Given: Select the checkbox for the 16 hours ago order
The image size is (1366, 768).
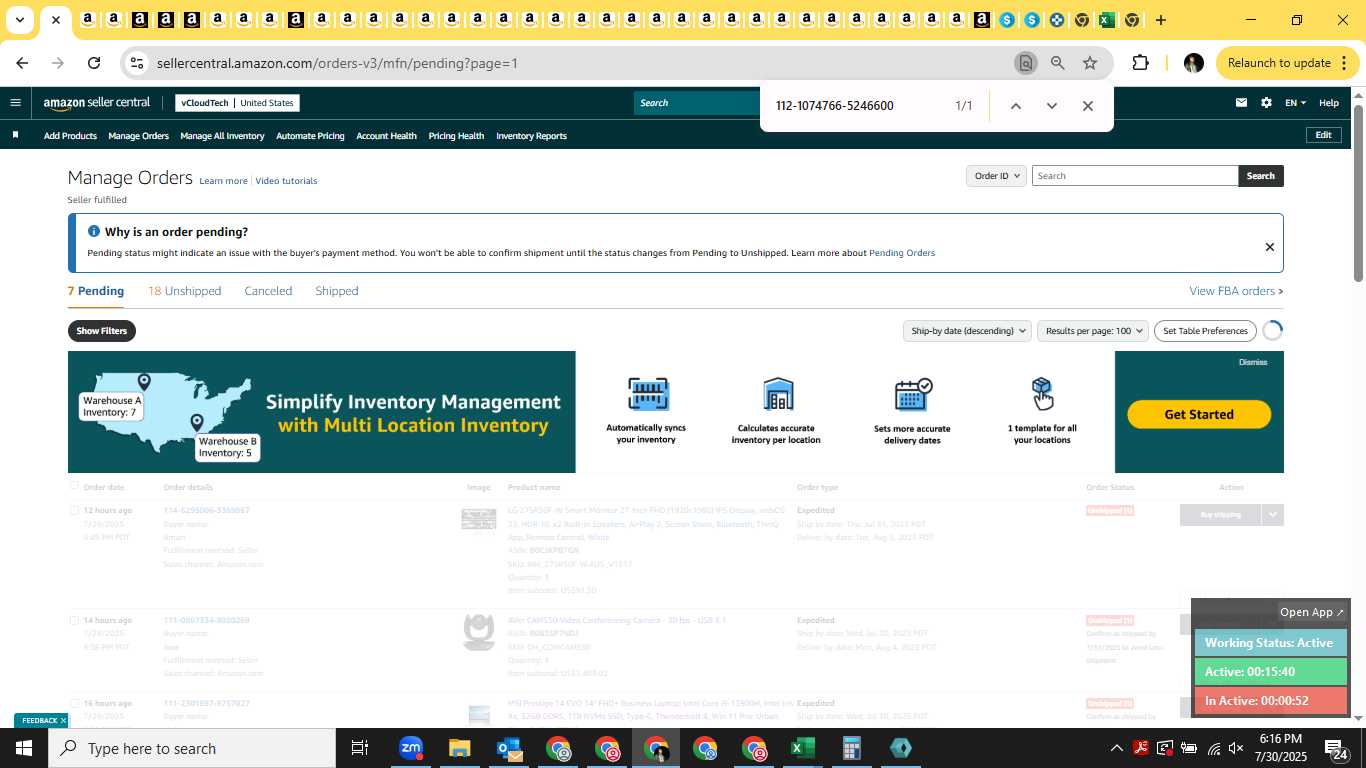Looking at the screenshot, I should pos(73,703).
